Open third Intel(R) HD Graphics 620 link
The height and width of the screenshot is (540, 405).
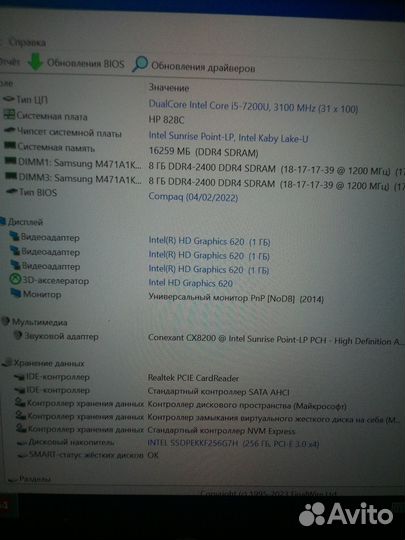pos(208,269)
